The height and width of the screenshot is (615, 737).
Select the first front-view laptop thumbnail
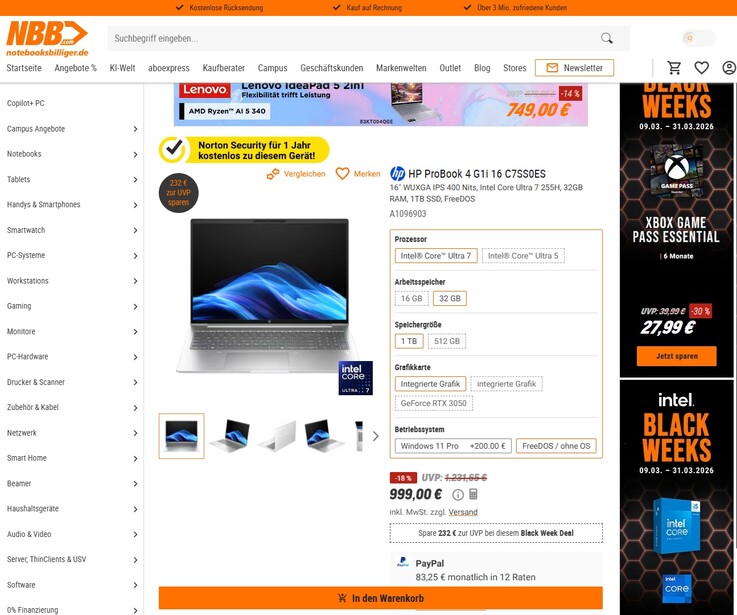(x=181, y=436)
